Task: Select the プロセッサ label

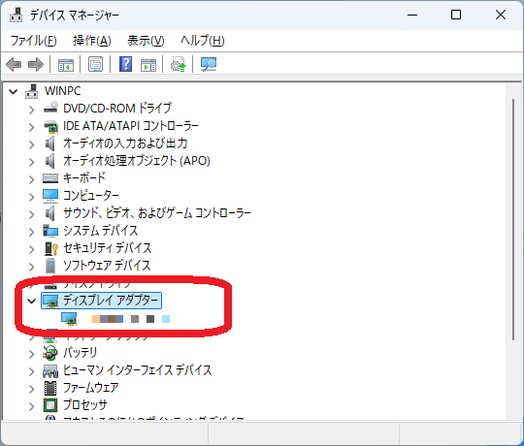Action: click(85, 405)
